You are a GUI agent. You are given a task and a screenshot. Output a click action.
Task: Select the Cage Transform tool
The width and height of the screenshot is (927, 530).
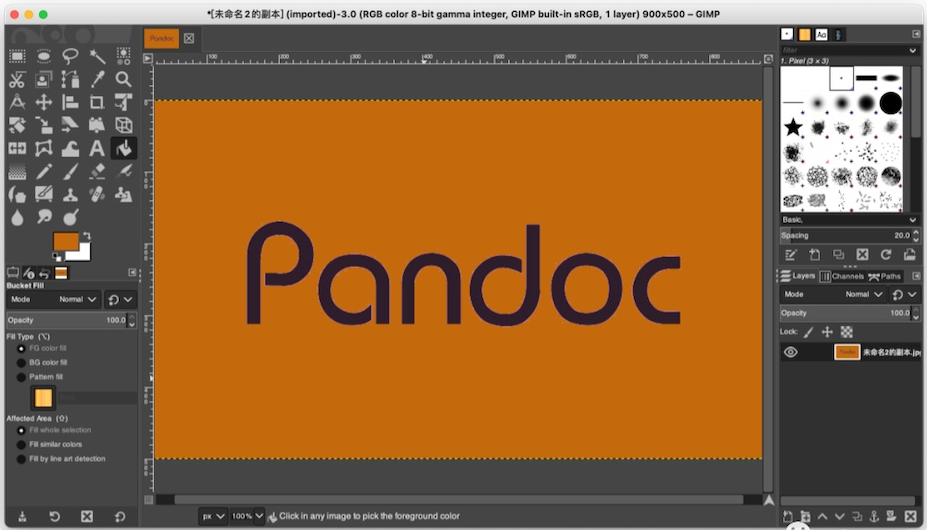pos(44,148)
